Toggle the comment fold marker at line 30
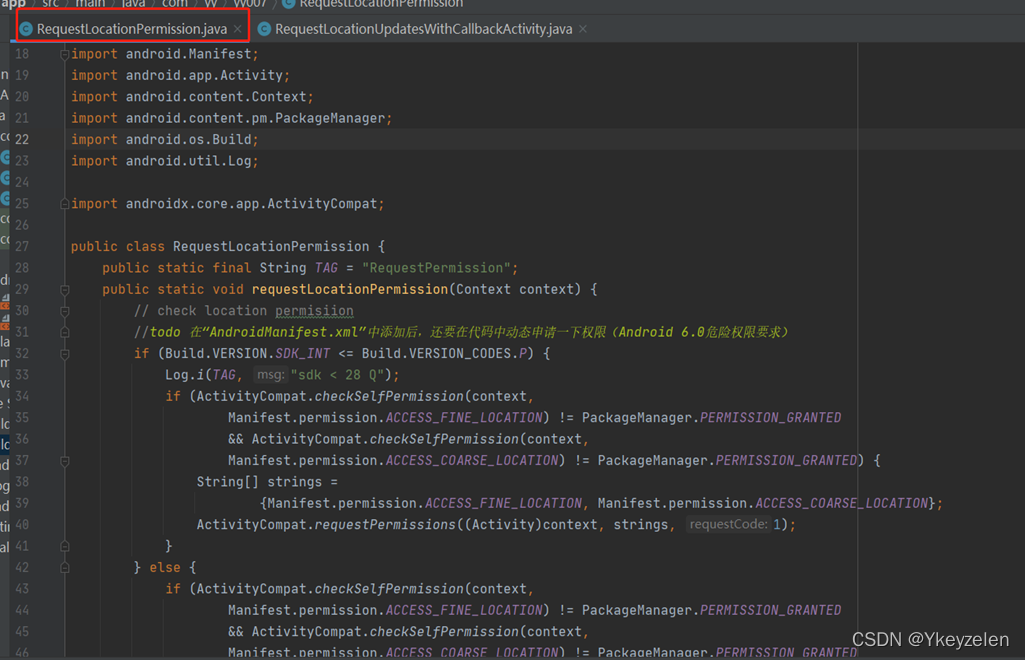Screen dimensions: 1025x660 click(65, 311)
